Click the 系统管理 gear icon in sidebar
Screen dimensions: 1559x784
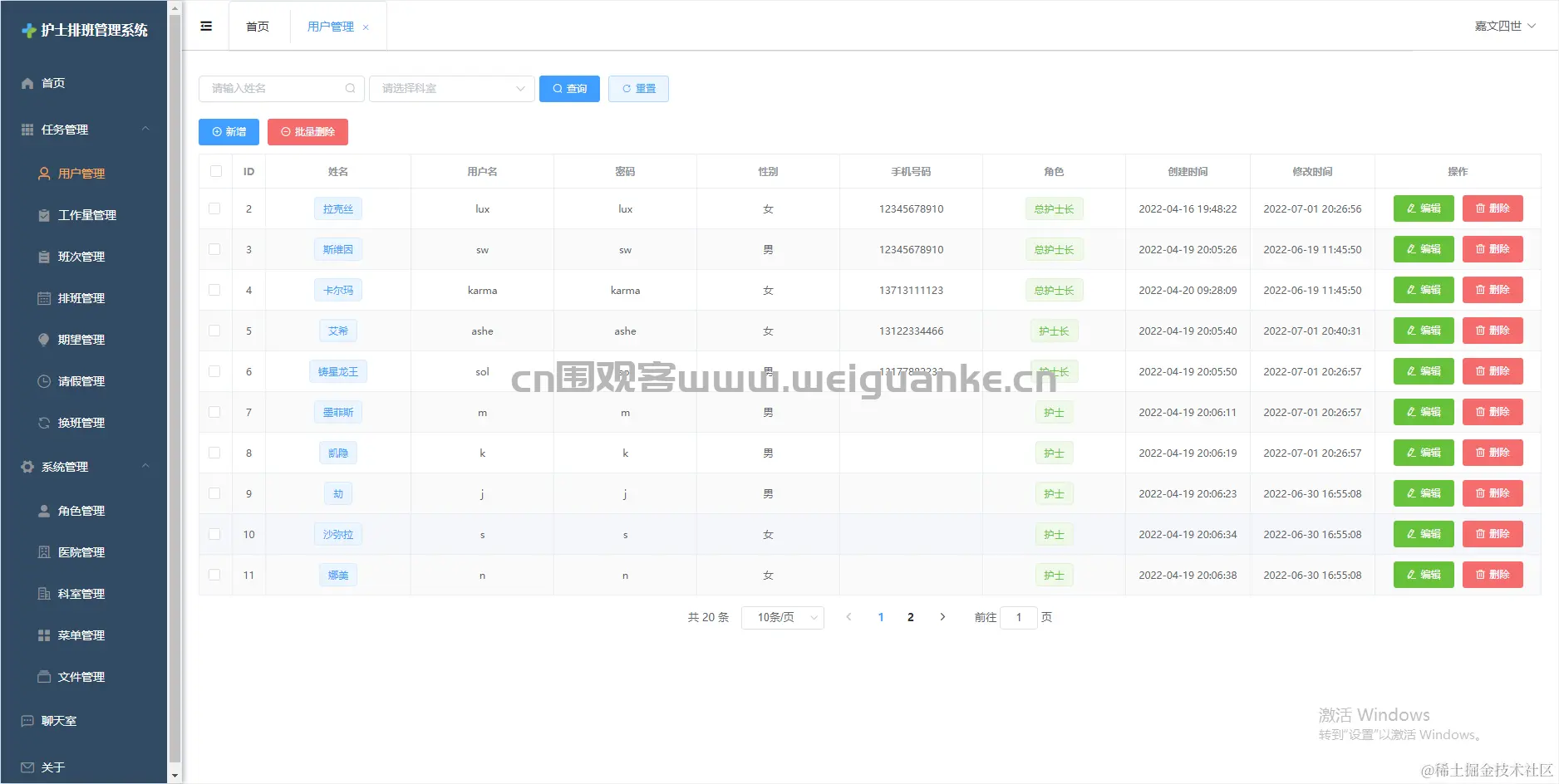coord(27,467)
